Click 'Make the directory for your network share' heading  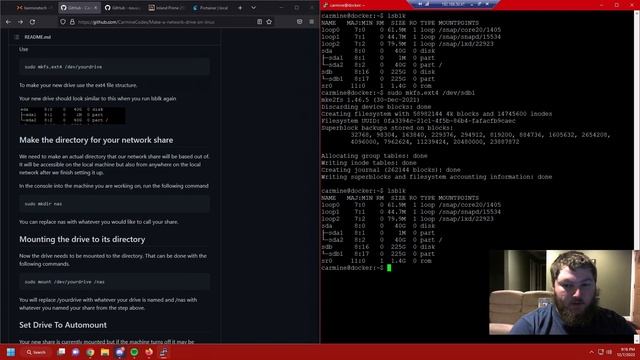(x=96, y=140)
